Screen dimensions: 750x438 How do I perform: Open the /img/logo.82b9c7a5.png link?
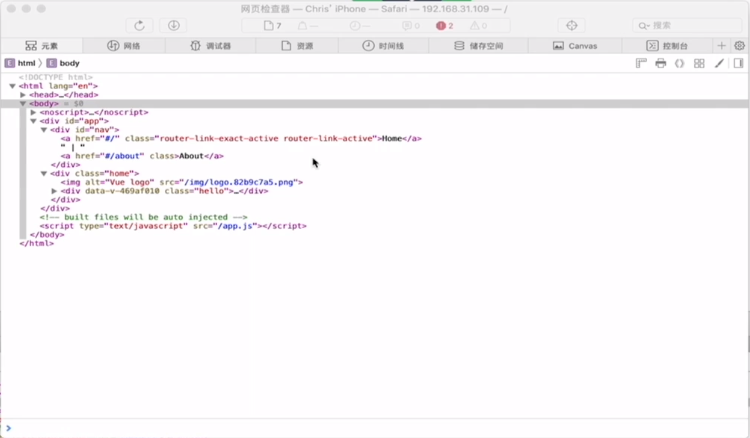click(x=239, y=182)
